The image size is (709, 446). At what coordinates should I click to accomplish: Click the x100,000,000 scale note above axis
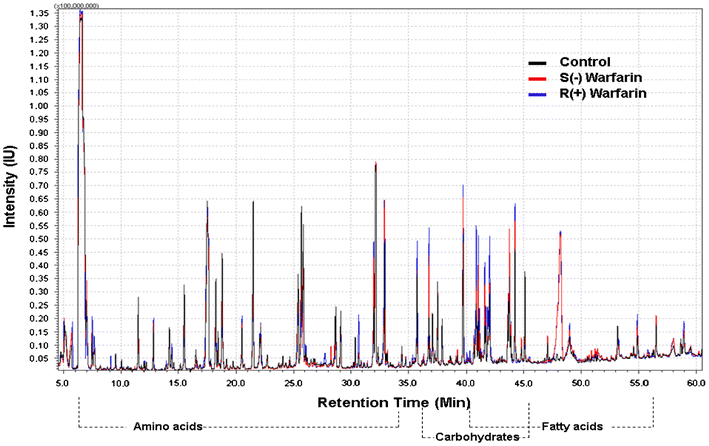tap(76, 5)
